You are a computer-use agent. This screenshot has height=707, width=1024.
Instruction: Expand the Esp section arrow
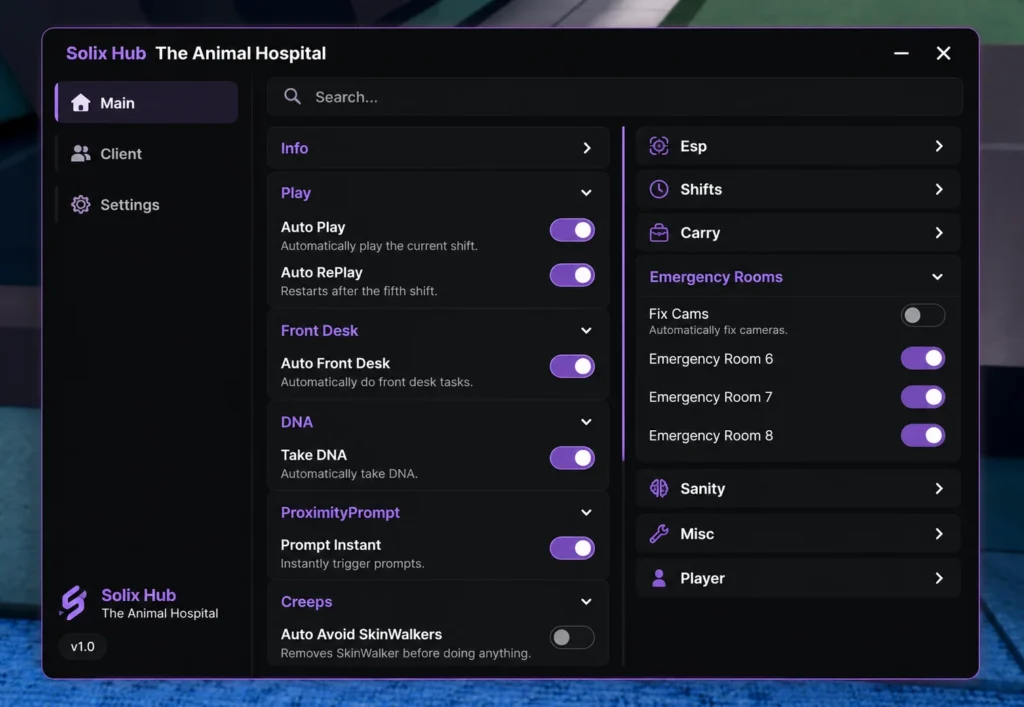pos(938,146)
